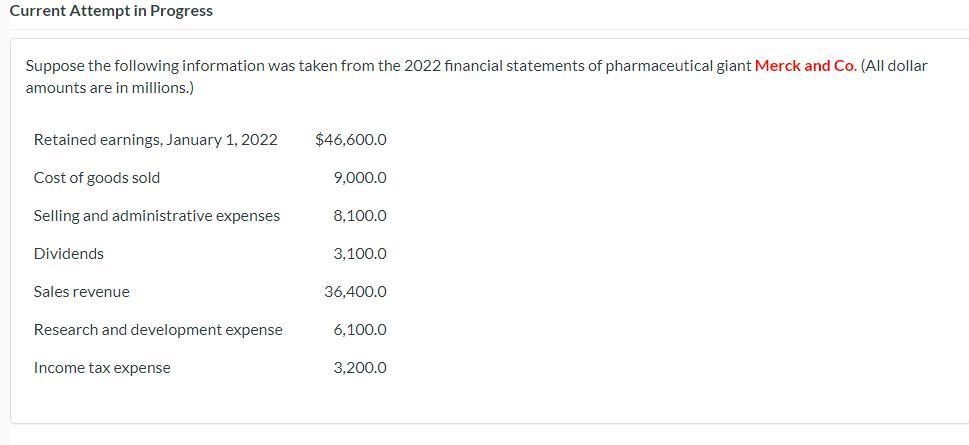Select the Income tax expense label
The image size is (969, 445).
pyautogui.click(x=102, y=368)
